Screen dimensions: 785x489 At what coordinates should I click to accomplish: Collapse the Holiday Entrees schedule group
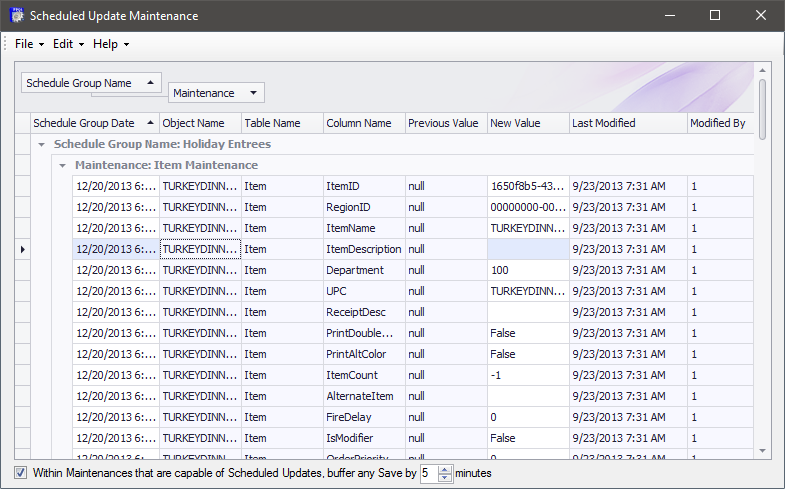(42, 145)
